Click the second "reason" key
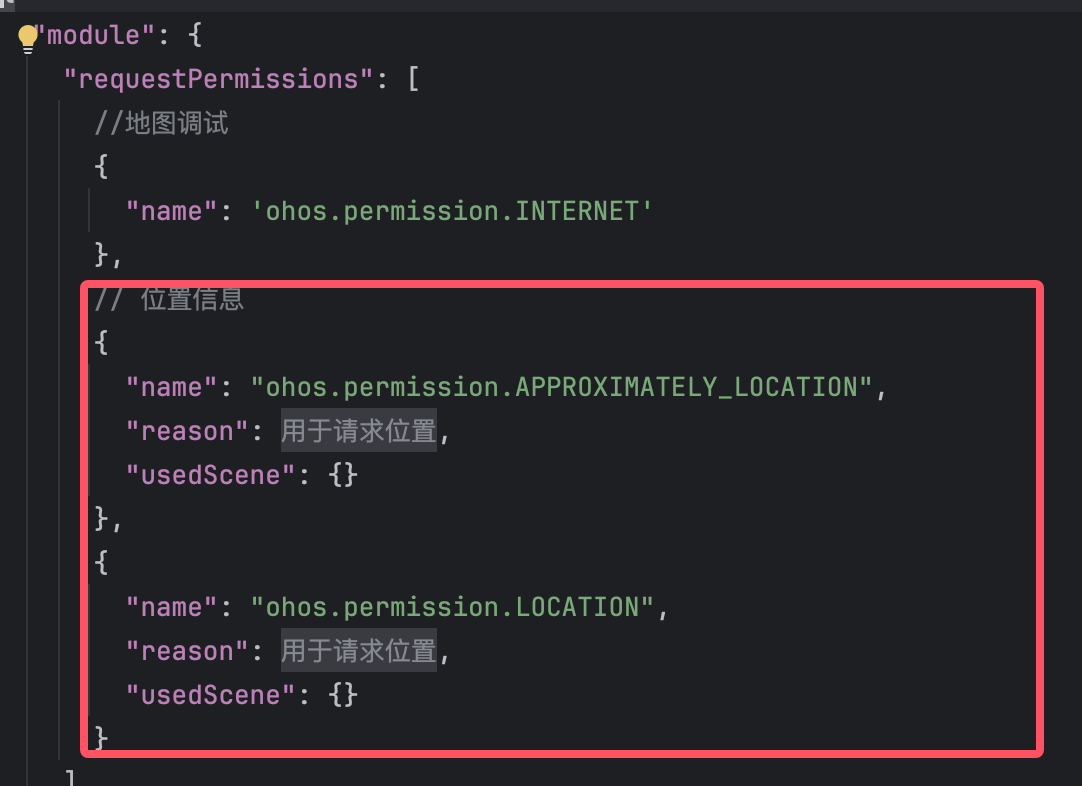1082x786 pixels. [x=188, y=651]
